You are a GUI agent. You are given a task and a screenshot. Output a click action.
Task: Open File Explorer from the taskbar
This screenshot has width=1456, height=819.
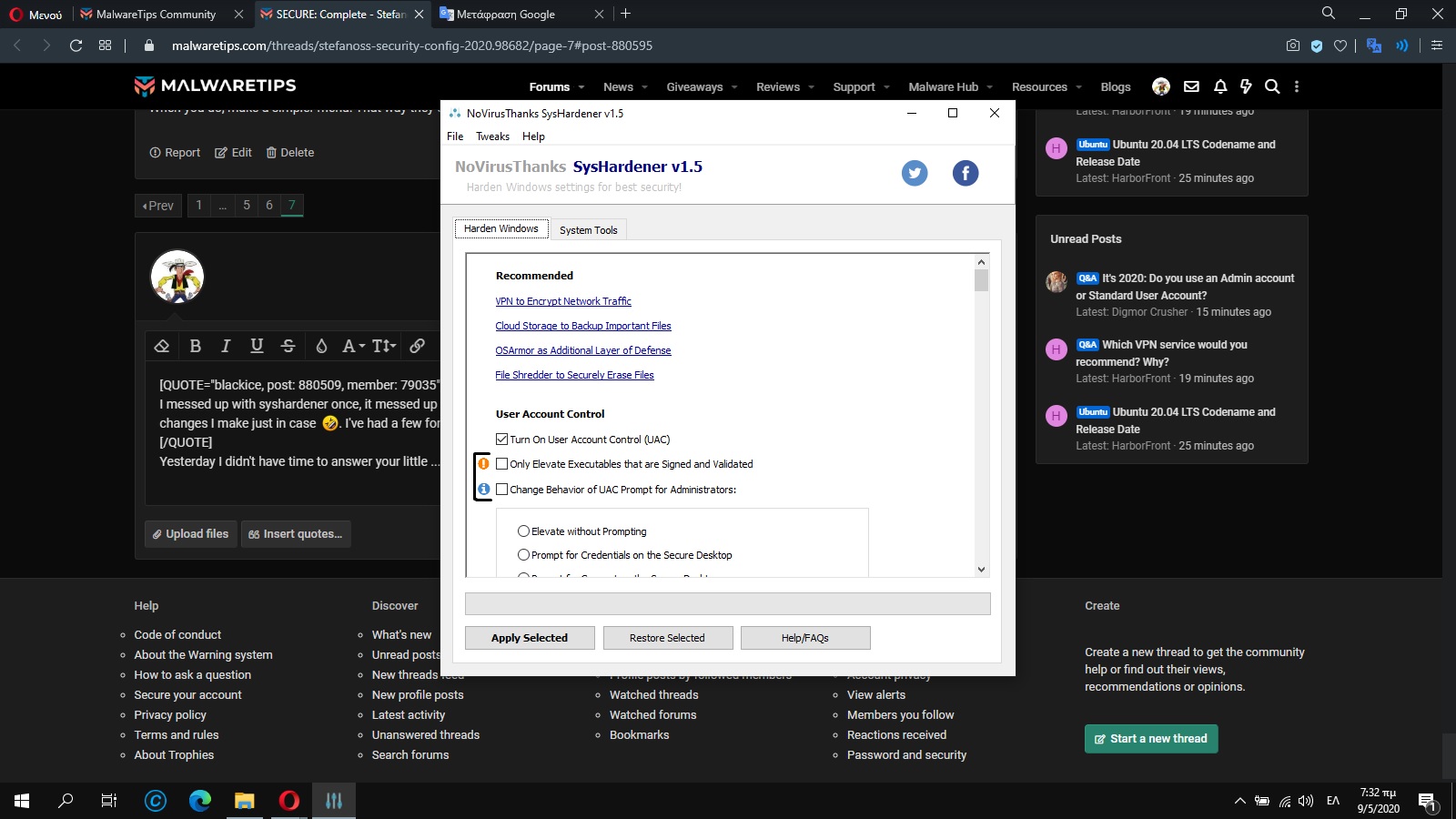tap(244, 801)
